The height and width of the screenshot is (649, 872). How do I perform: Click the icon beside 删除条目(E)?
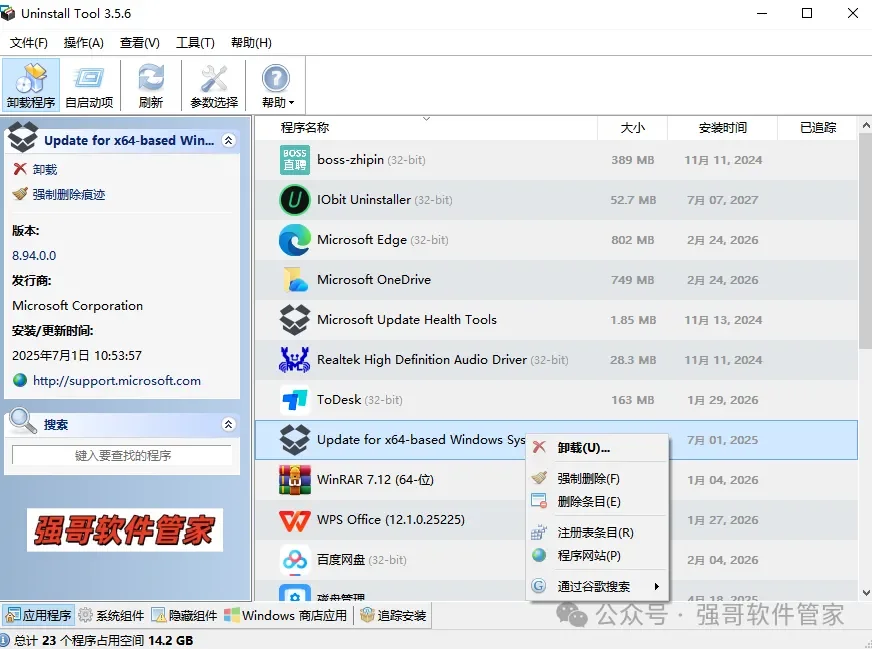(x=539, y=501)
